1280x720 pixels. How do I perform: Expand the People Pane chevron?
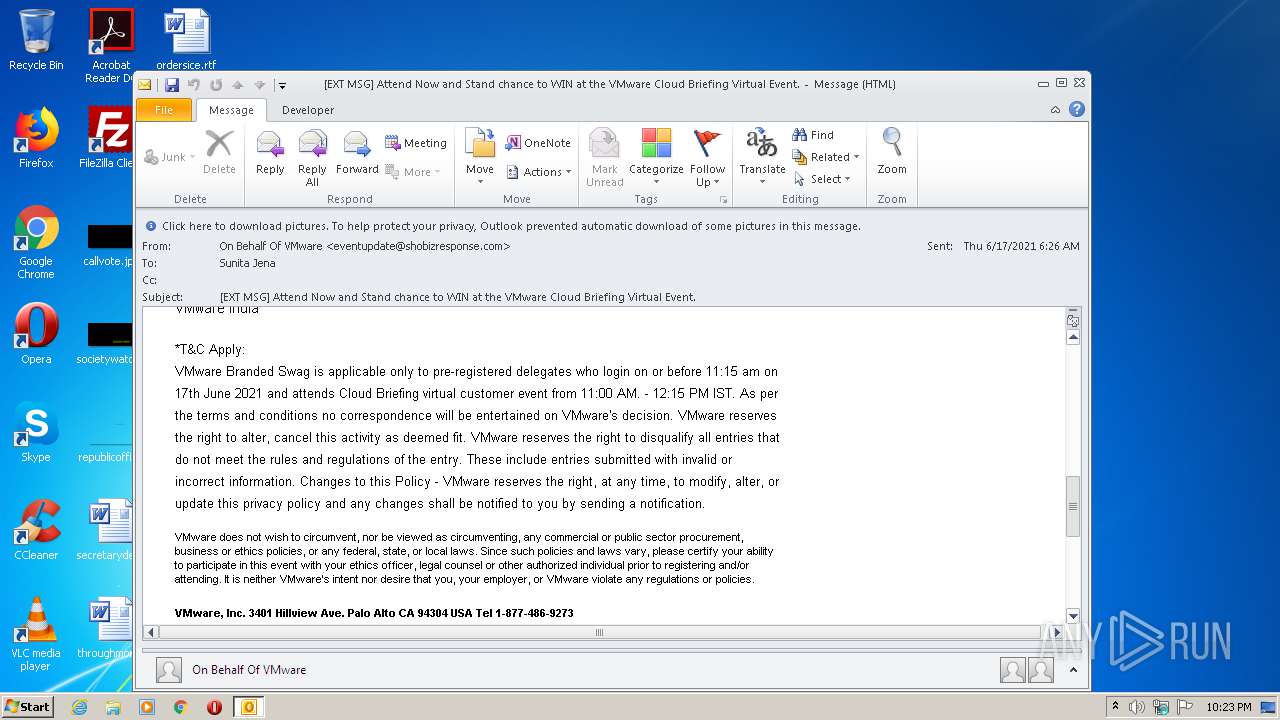[x=1073, y=670]
